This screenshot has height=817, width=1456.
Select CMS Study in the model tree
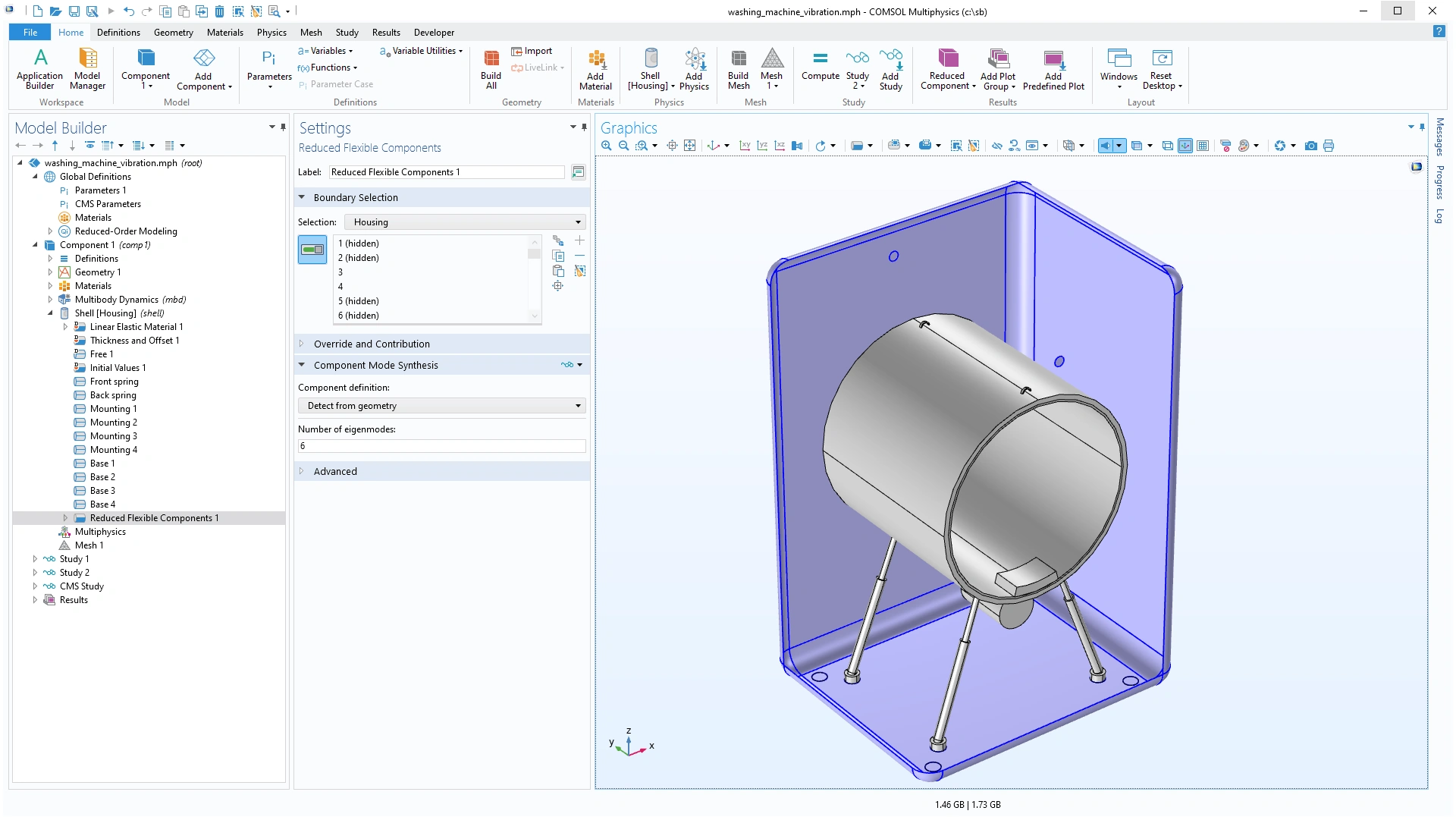(81, 586)
